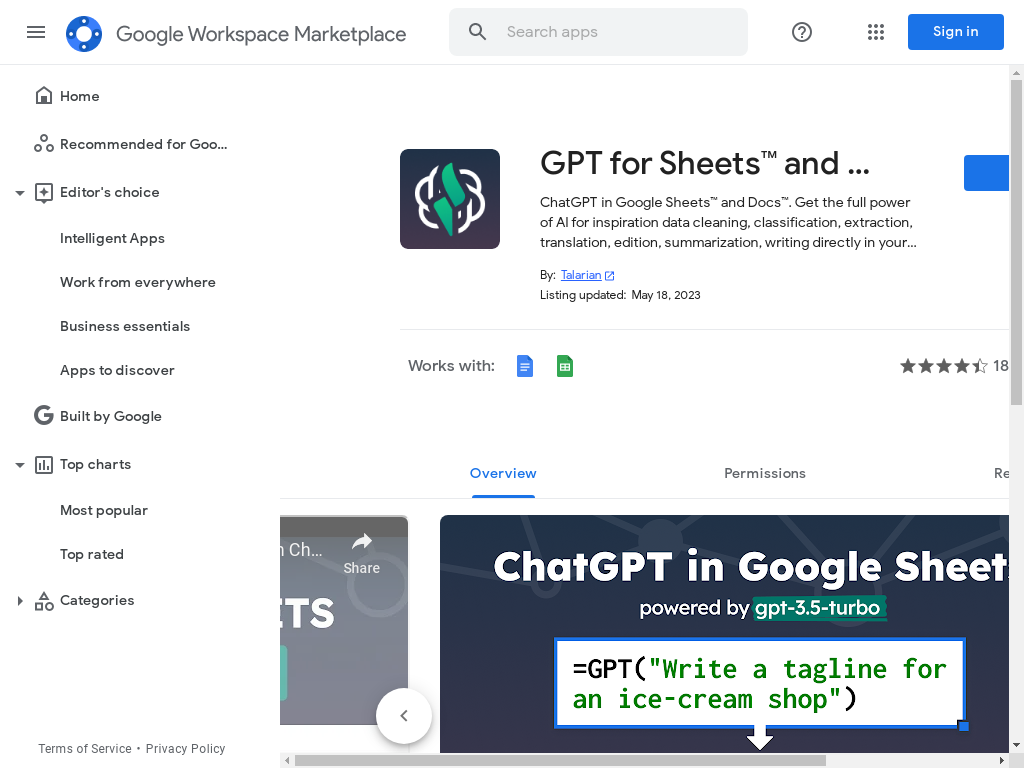Image resolution: width=1024 pixels, height=768 pixels.
Task: Expand the Categories section
Action: tap(20, 601)
